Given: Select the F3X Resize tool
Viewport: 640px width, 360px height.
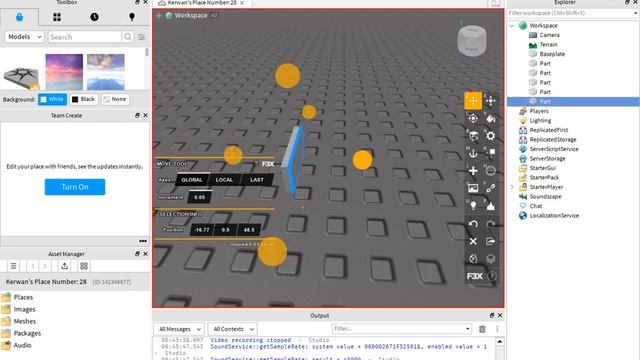Looking at the screenshot, I should [491, 101].
